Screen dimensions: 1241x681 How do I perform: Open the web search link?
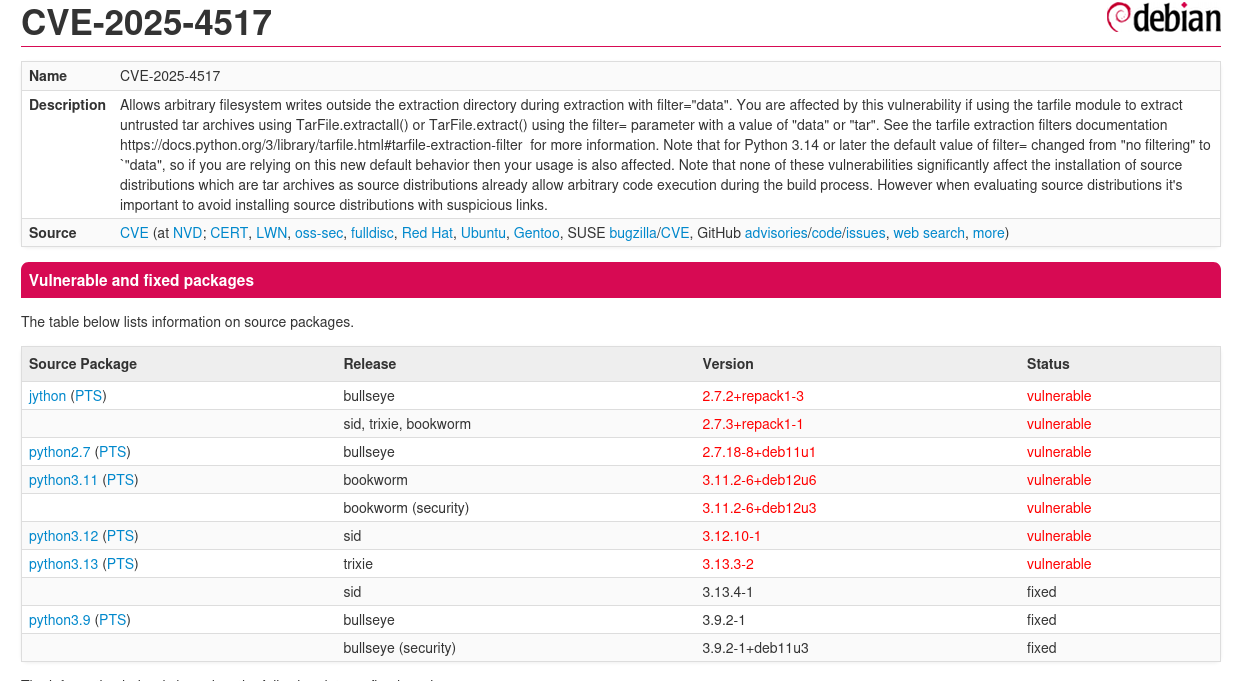(x=929, y=233)
